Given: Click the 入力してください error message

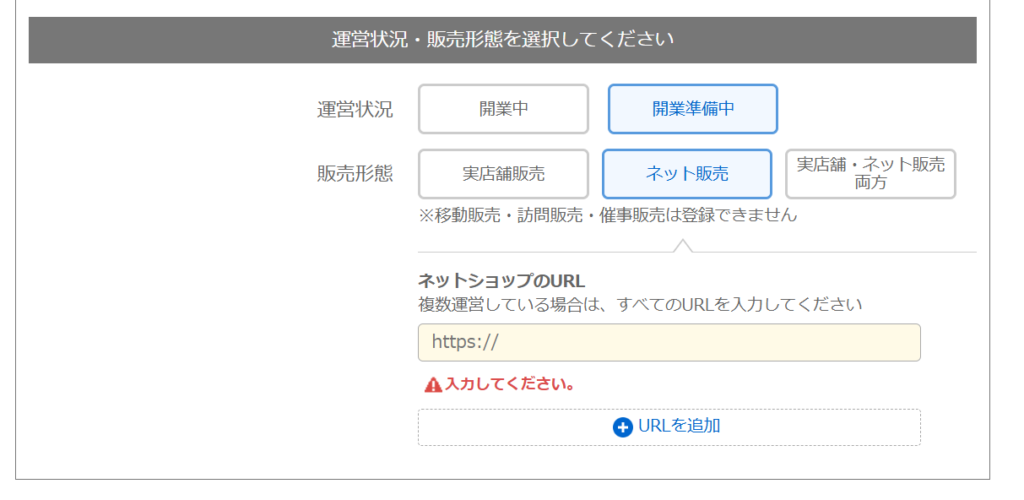Looking at the screenshot, I should pyautogui.click(x=510, y=385).
